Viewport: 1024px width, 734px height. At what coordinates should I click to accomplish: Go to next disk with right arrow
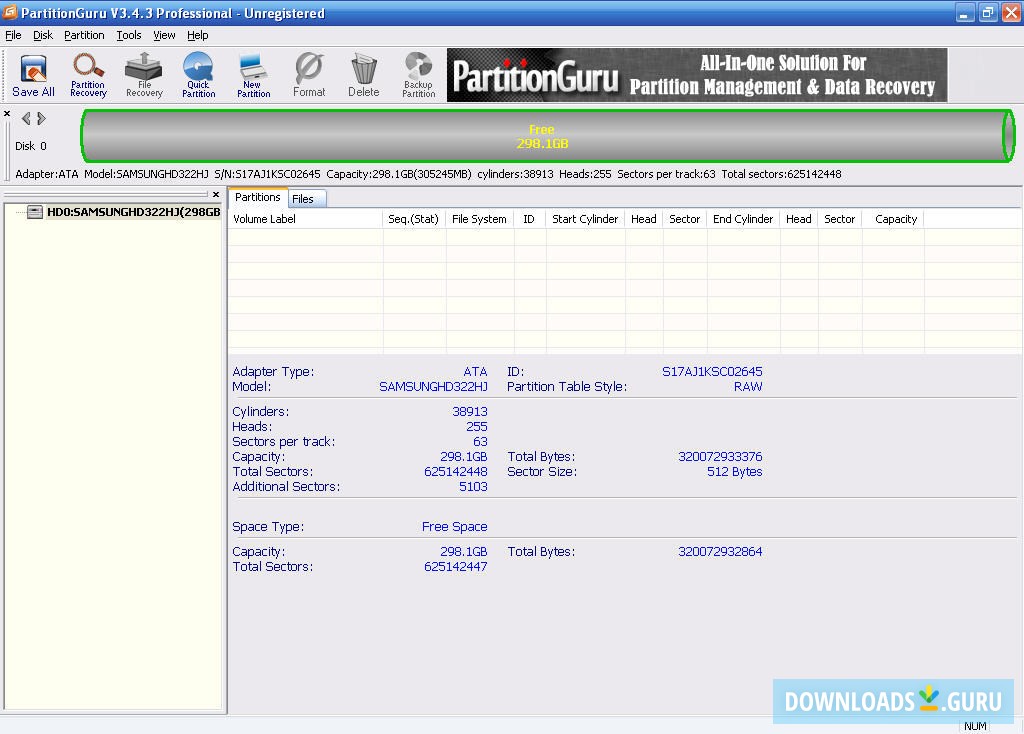pyautogui.click(x=42, y=118)
